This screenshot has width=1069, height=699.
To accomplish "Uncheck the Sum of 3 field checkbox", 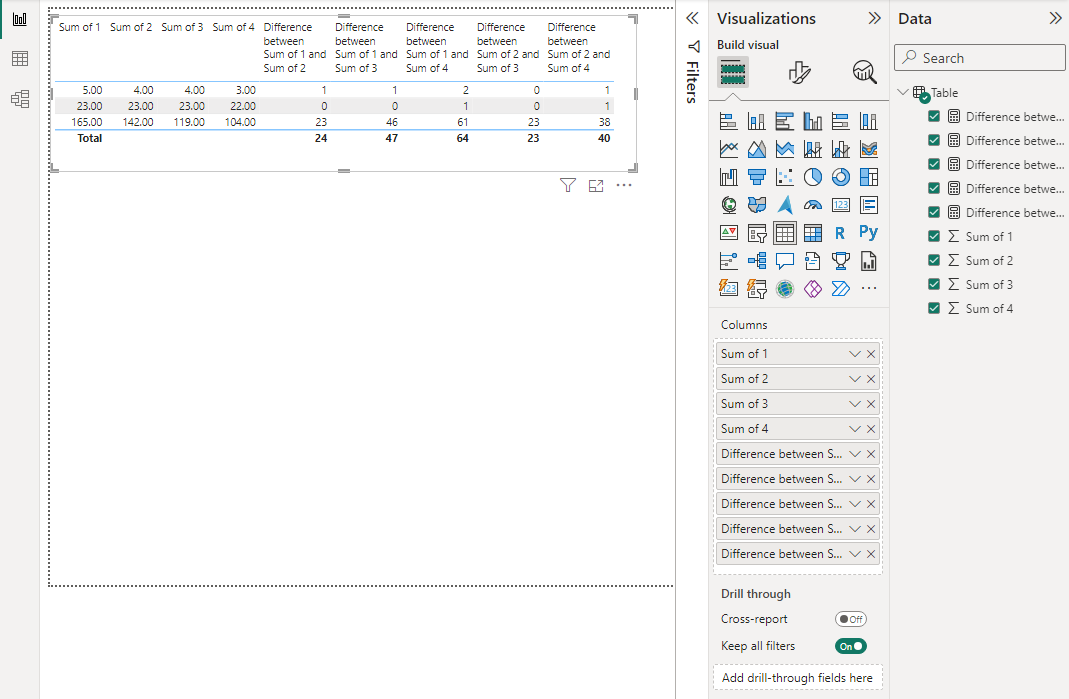I will [x=934, y=284].
